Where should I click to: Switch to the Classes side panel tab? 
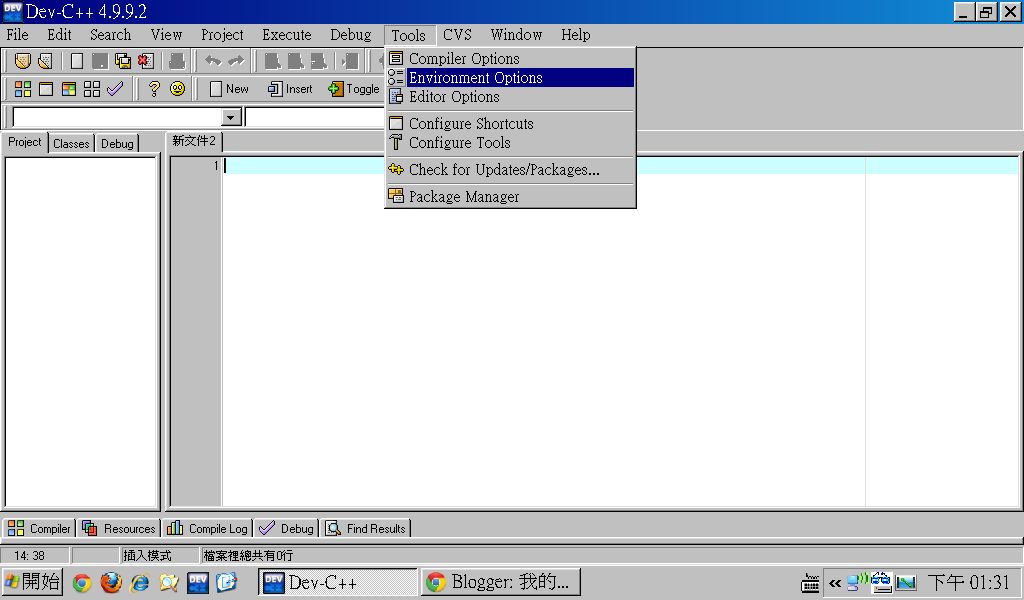tap(71, 144)
